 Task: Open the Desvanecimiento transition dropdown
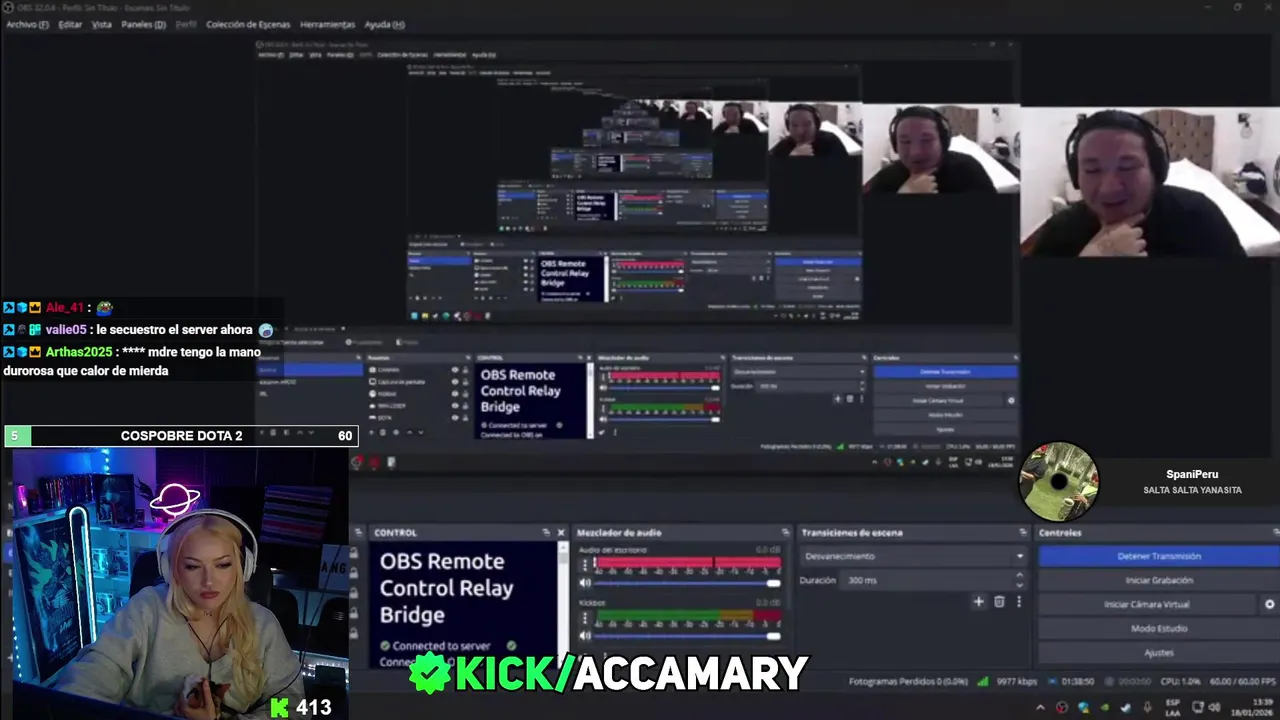(x=914, y=556)
